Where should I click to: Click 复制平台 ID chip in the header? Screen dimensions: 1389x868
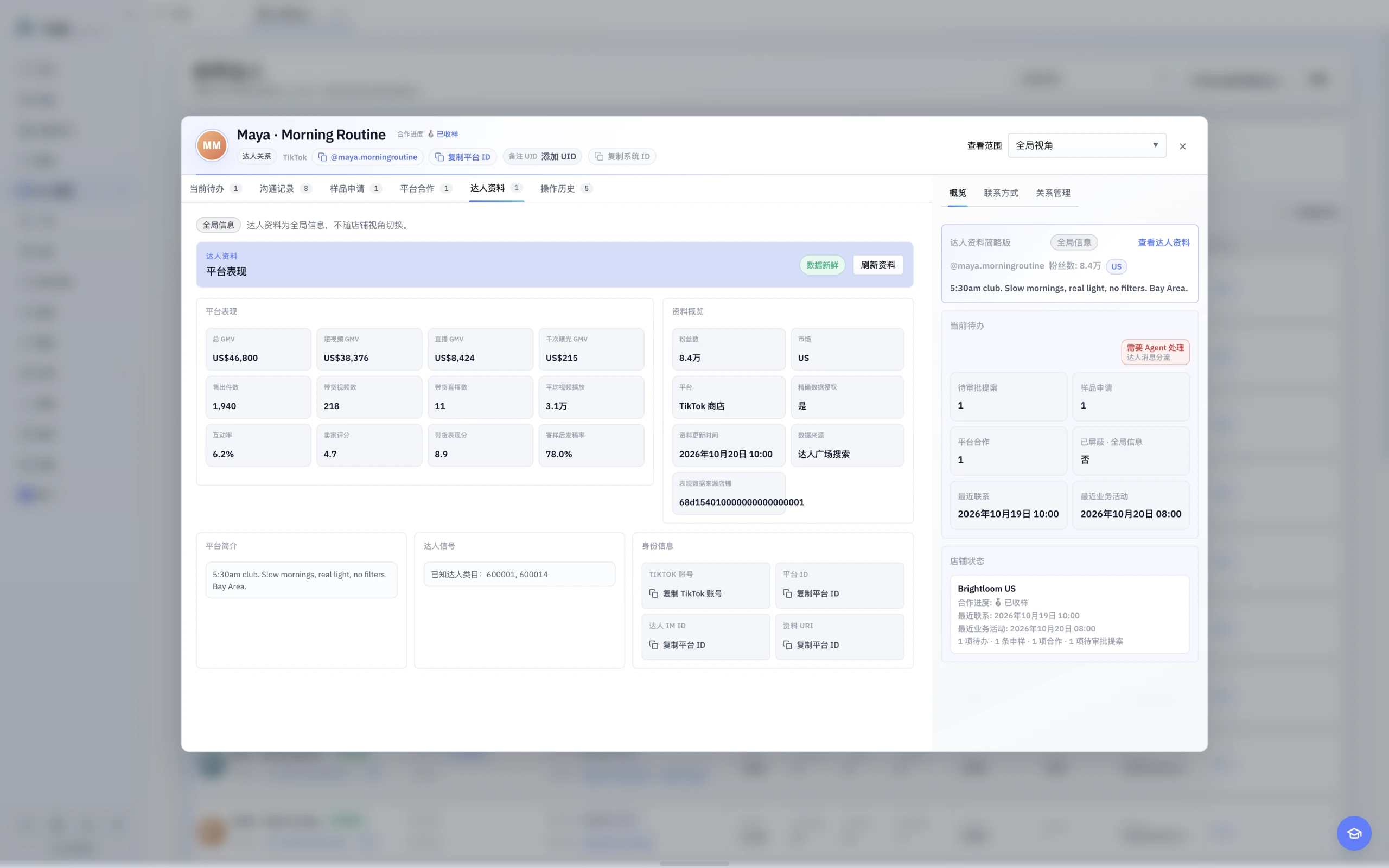point(462,157)
